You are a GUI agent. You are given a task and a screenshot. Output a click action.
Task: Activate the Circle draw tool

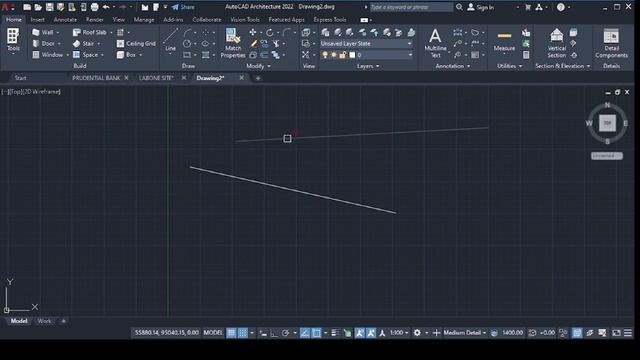click(187, 43)
